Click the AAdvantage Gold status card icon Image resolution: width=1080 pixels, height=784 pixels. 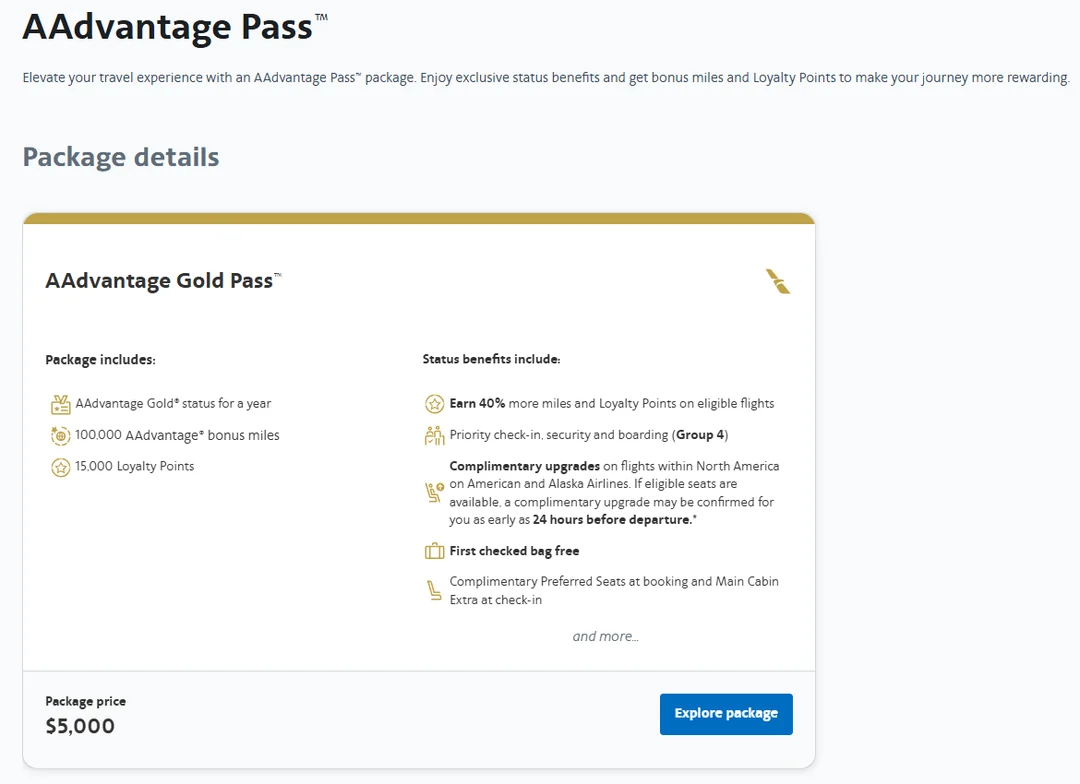tap(60, 404)
